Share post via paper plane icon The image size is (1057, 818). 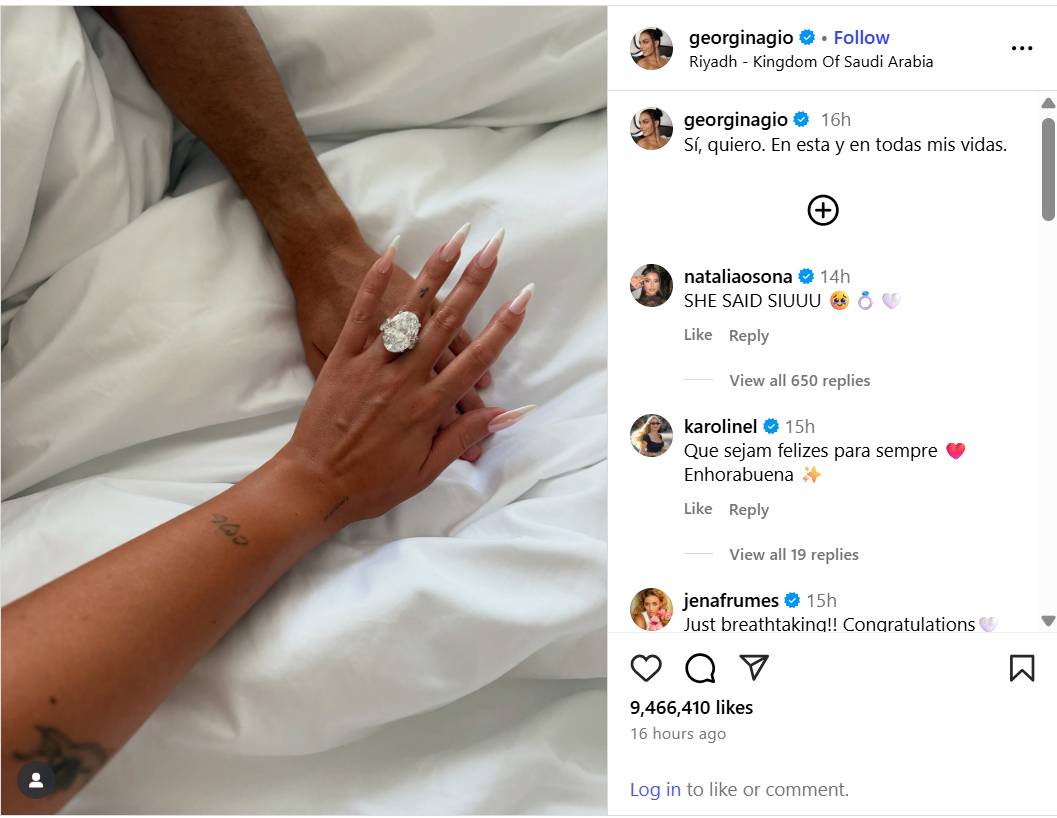[x=754, y=667]
